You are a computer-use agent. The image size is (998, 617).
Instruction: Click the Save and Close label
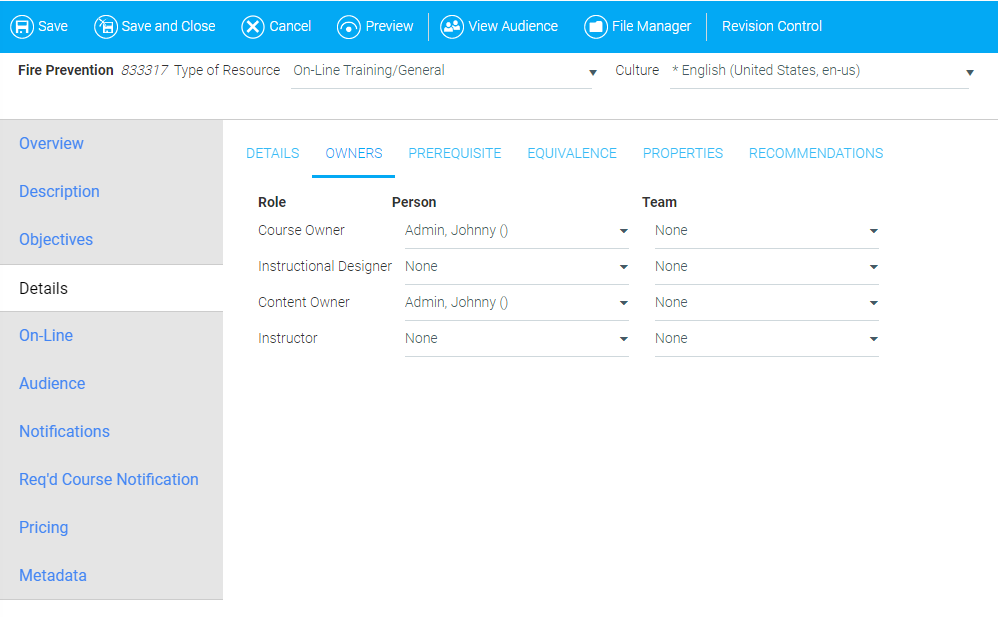[168, 26]
